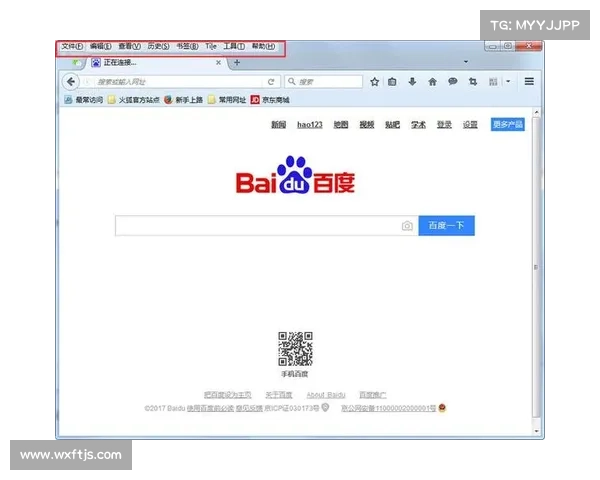The height and width of the screenshot is (480, 600).
Task: Open the downloads arrow icon
Action: click(x=412, y=82)
